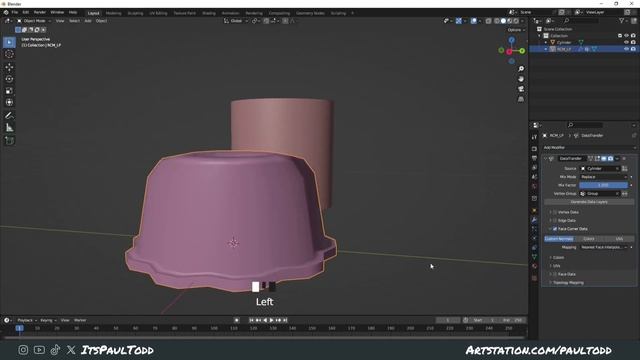Switch to the UV Editing workspace tab
Viewport: 640px width, 360px height.
point(158,13)
